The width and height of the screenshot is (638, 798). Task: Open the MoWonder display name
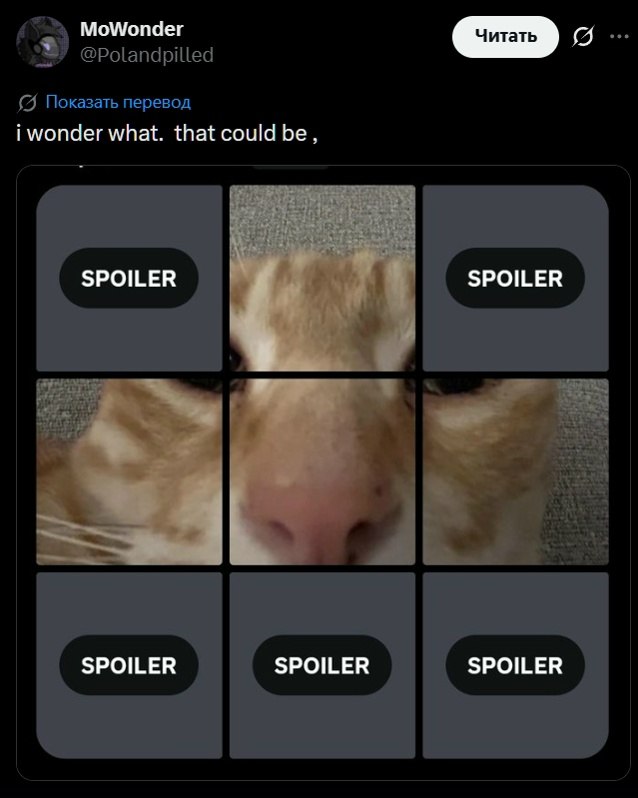[131, 29]
